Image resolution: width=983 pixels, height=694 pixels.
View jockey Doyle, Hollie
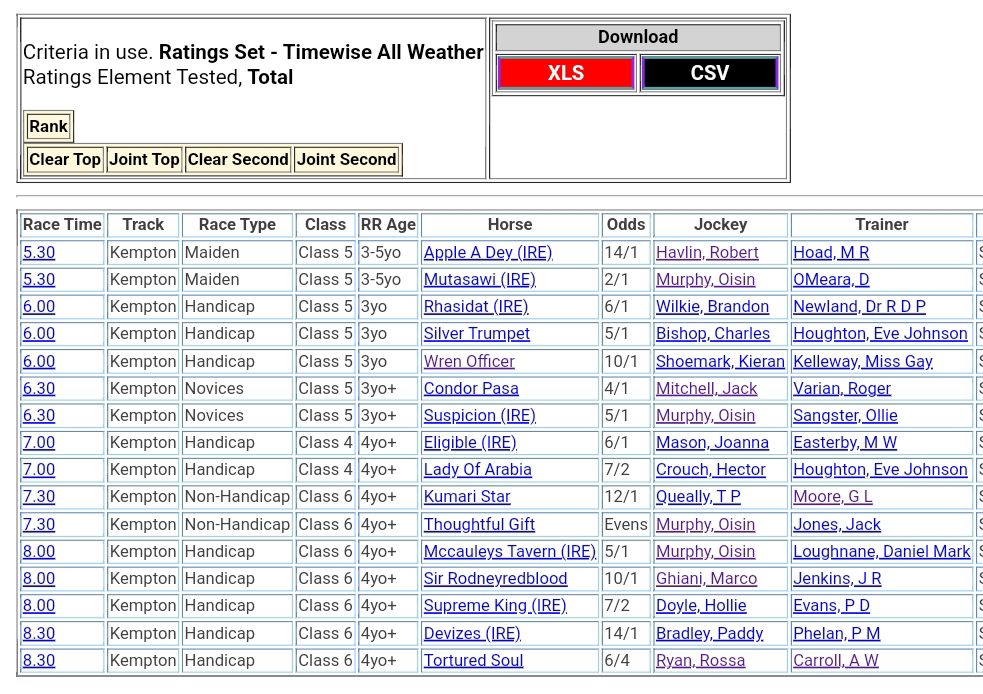coord(702,606)
